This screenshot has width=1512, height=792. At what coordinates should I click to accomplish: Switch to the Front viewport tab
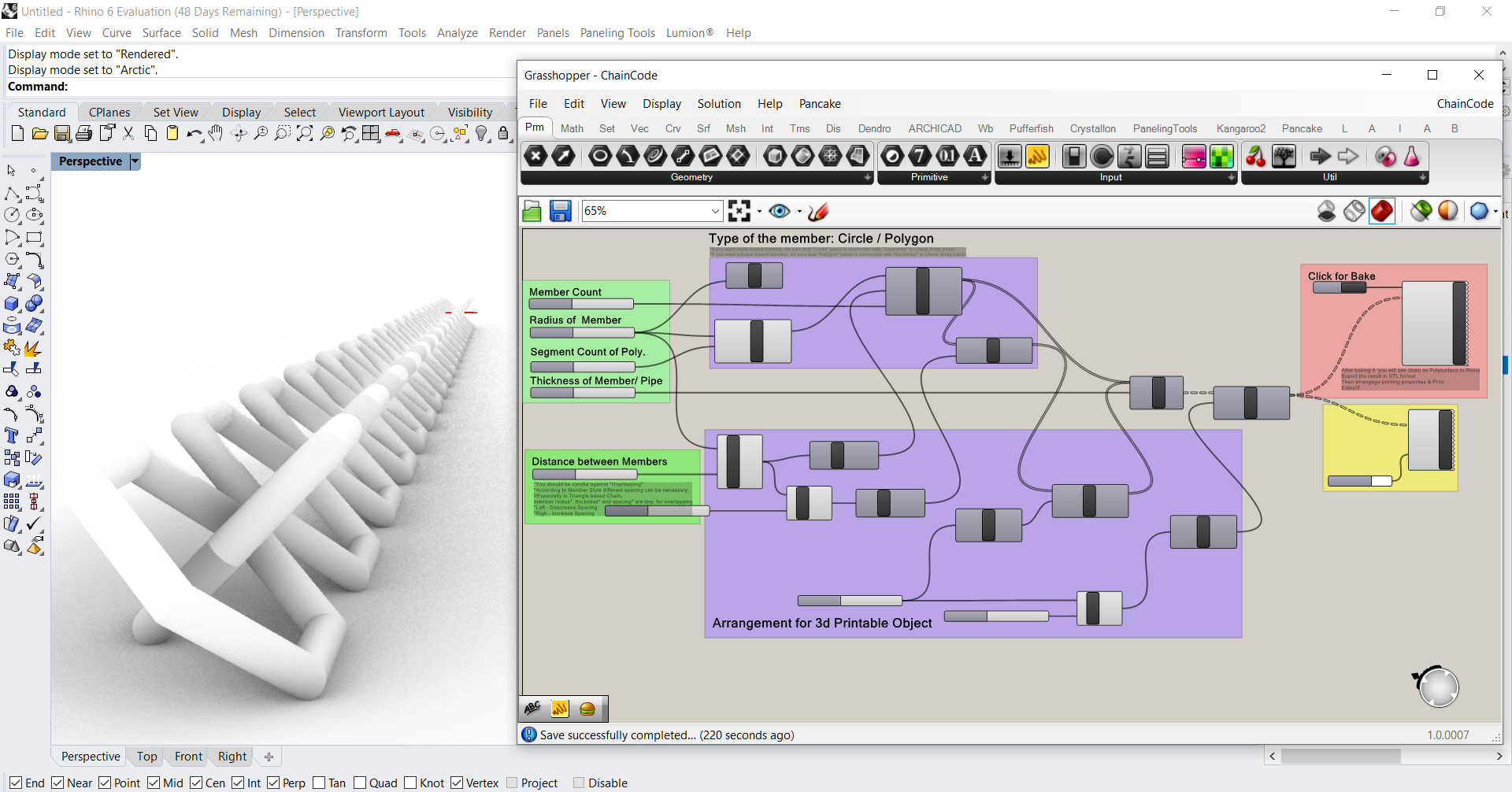point(188,757)
